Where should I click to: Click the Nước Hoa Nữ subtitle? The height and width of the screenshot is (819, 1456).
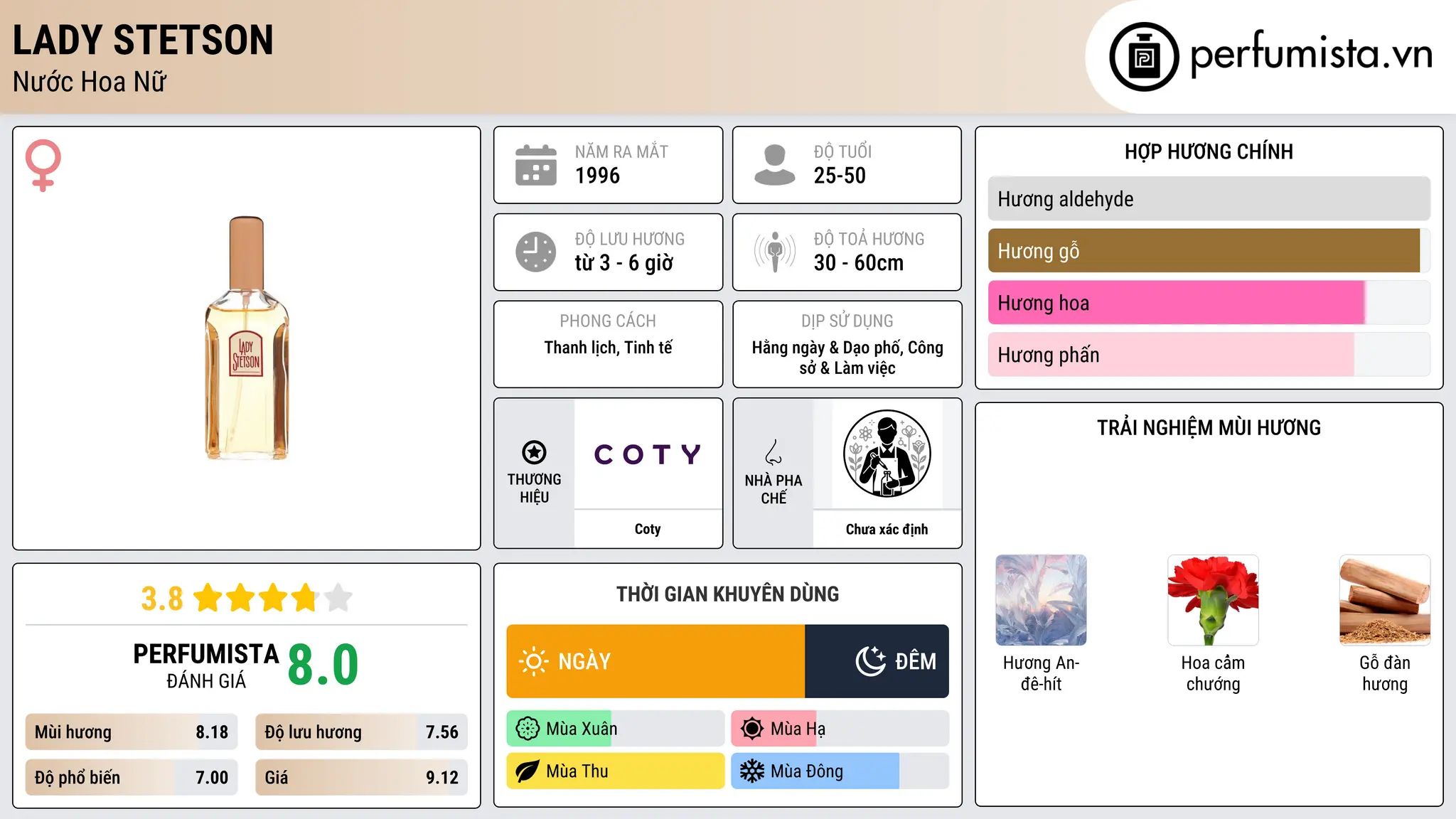pyautogui.click(x=90, y=82)
